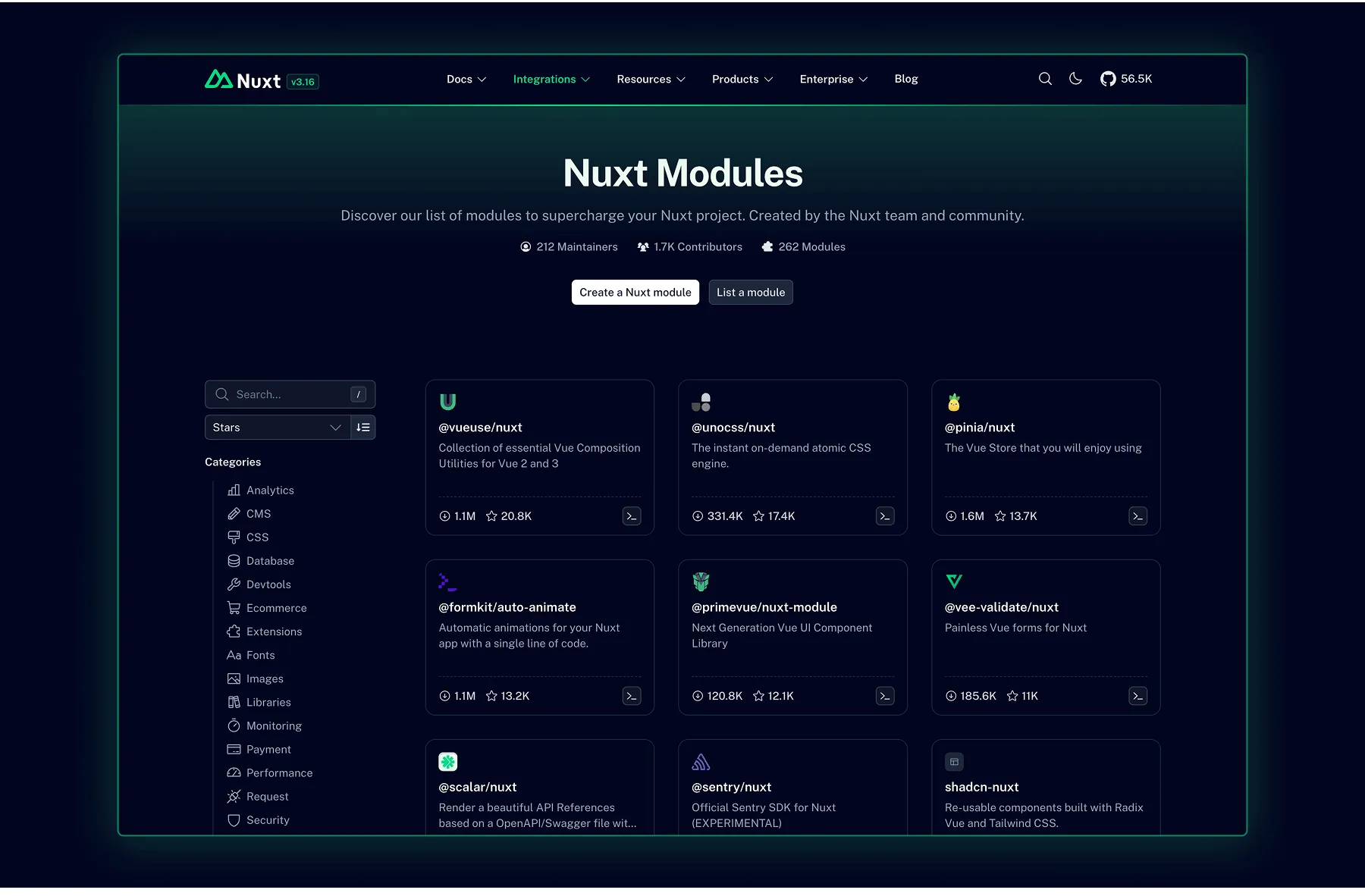The image size is (1365, 896).
Task: Open @vee-validate/nuxt module title
Action: [x=1002, y=607]
